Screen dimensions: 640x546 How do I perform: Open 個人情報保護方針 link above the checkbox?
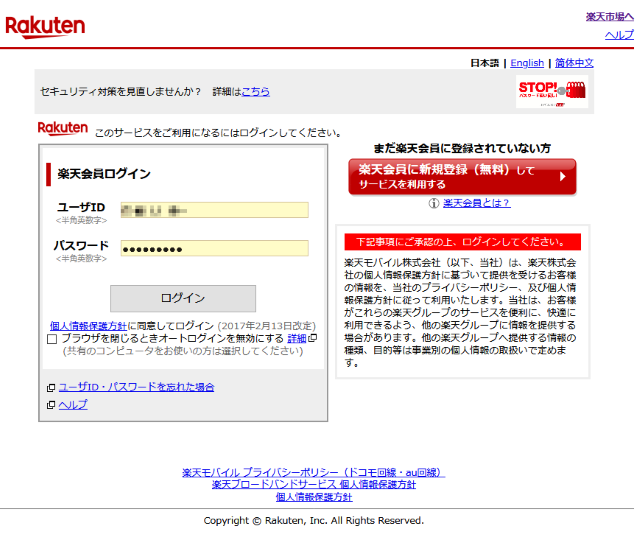tap(88, 326)
